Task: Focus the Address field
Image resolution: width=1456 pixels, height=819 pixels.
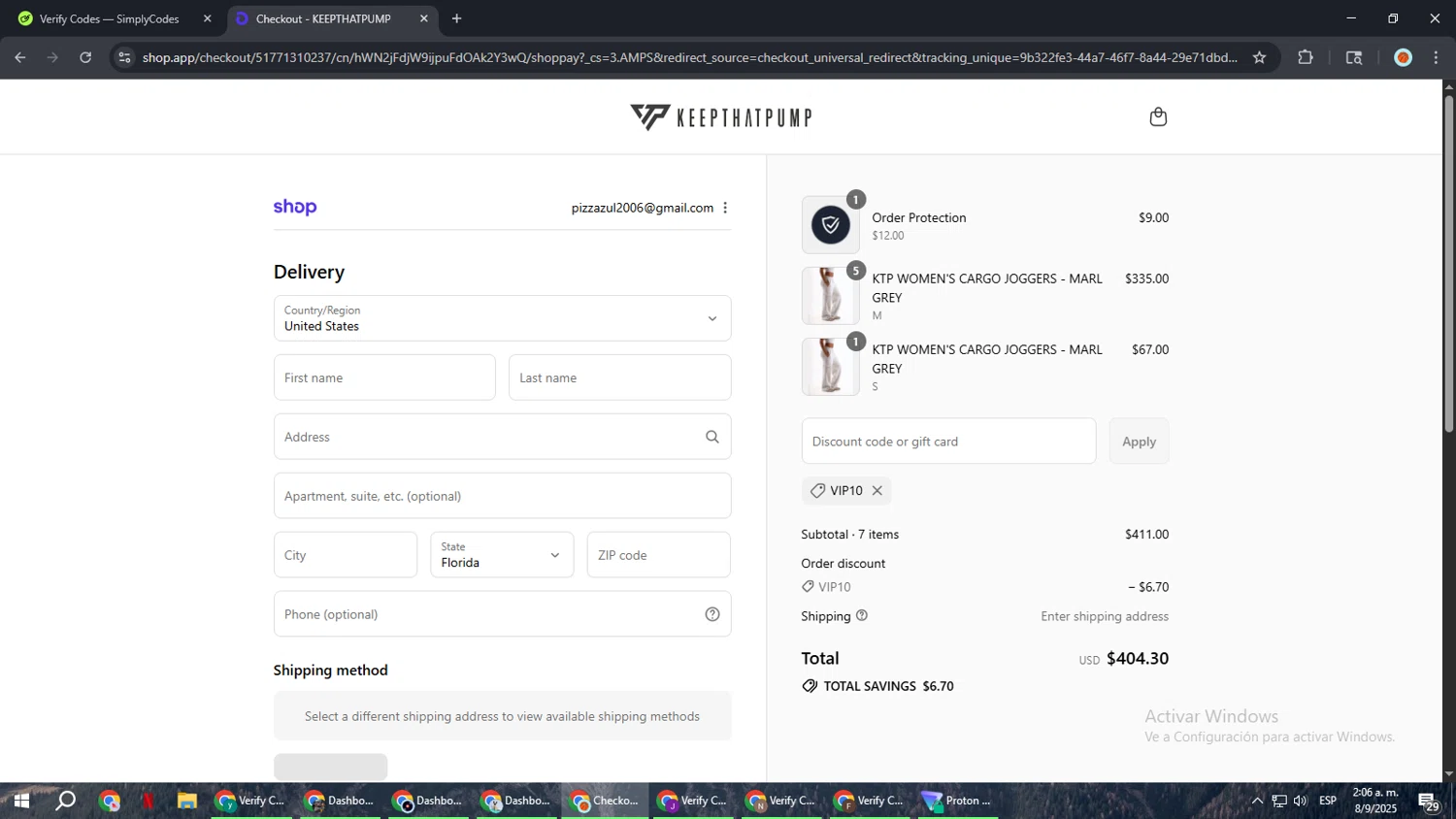Action: click(x=502, y=437)
